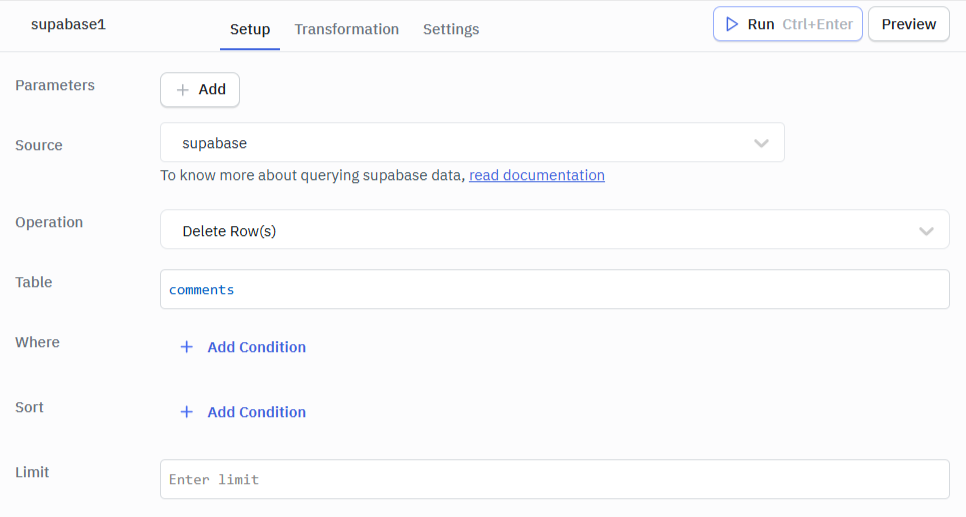Screen dimensions: 966x517
Task: Run the supabase1 query
Action: [787, 24]
